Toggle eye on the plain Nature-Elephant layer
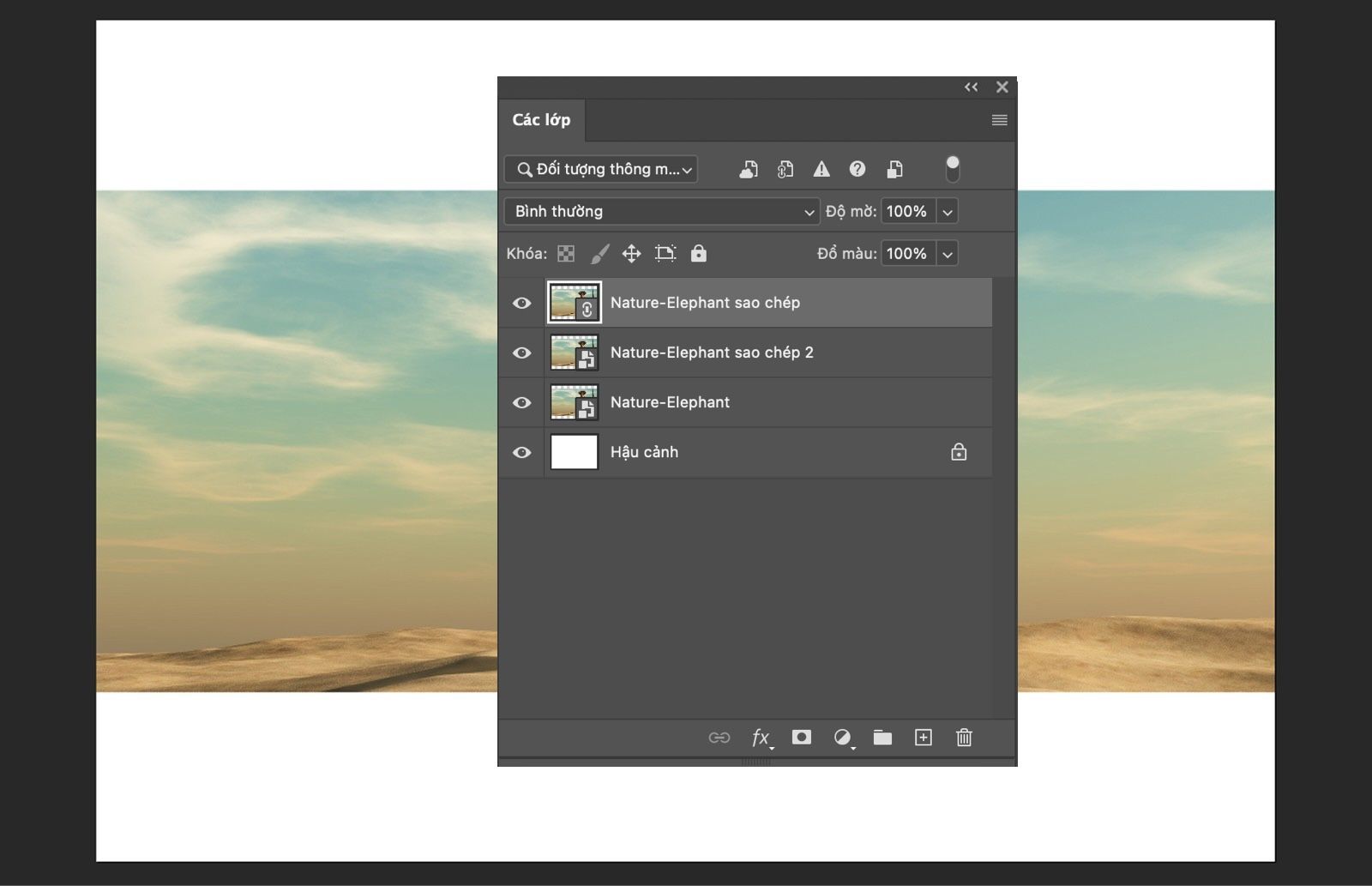This screenshot has width=1372, height=886. (521, 402)
